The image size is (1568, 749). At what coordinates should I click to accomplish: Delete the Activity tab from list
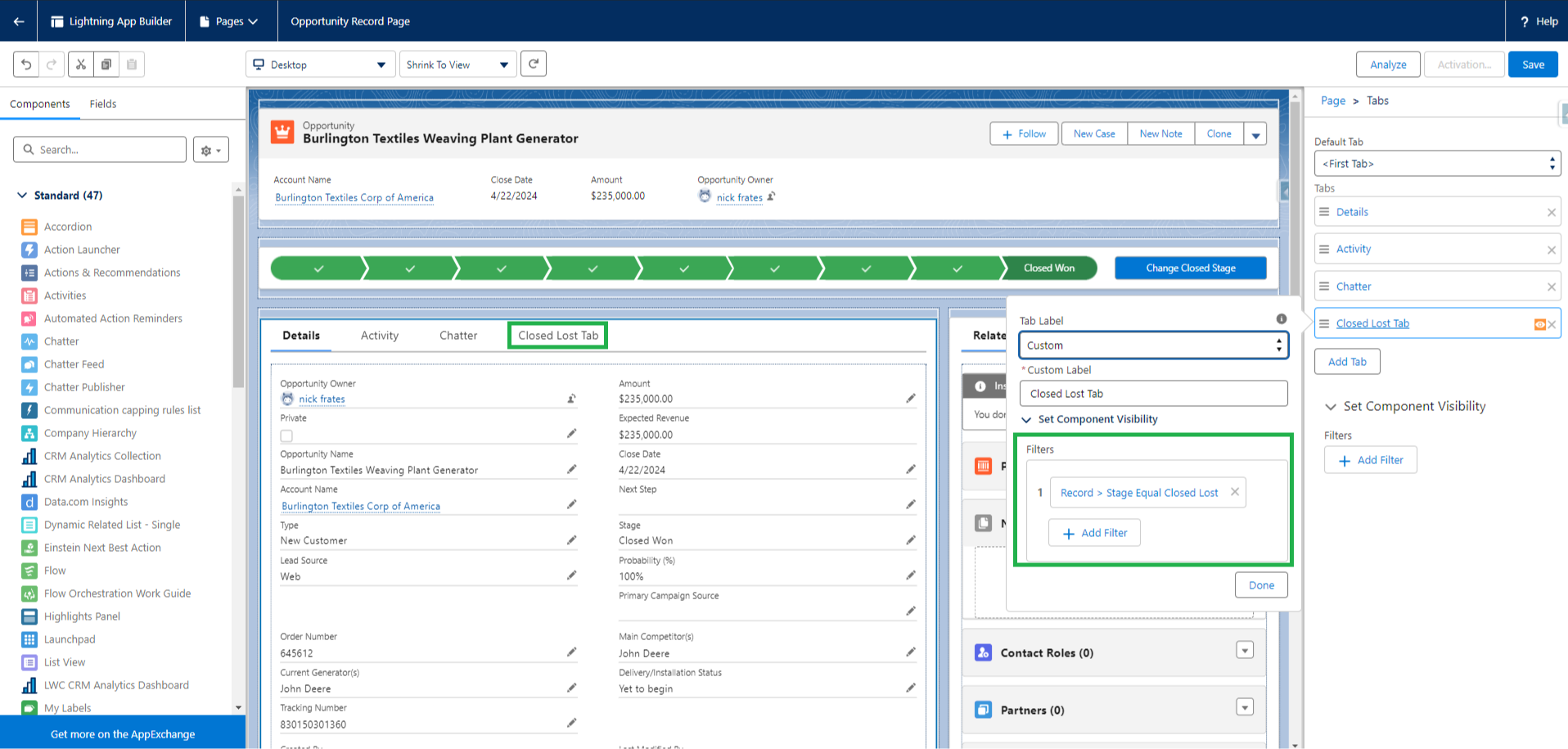[x=1551, y=250]
